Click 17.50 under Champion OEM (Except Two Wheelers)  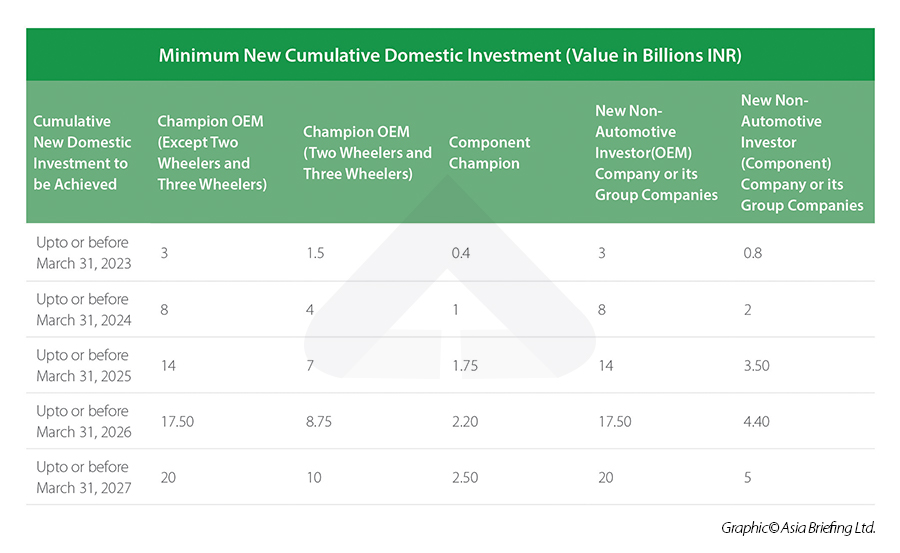pos(177,422)
